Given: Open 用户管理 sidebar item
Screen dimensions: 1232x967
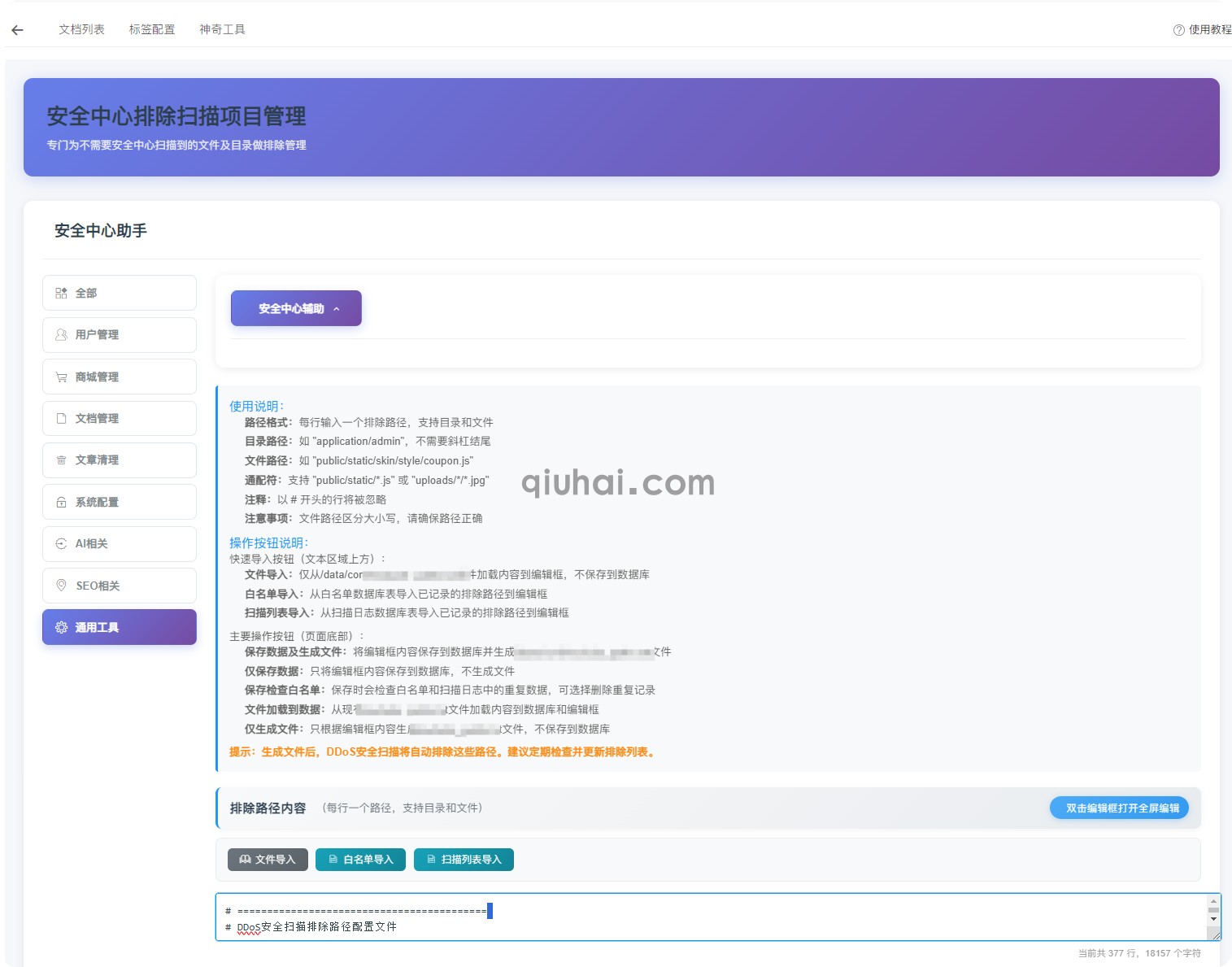Looking at the screenshot, I should (x=120, y=335).
